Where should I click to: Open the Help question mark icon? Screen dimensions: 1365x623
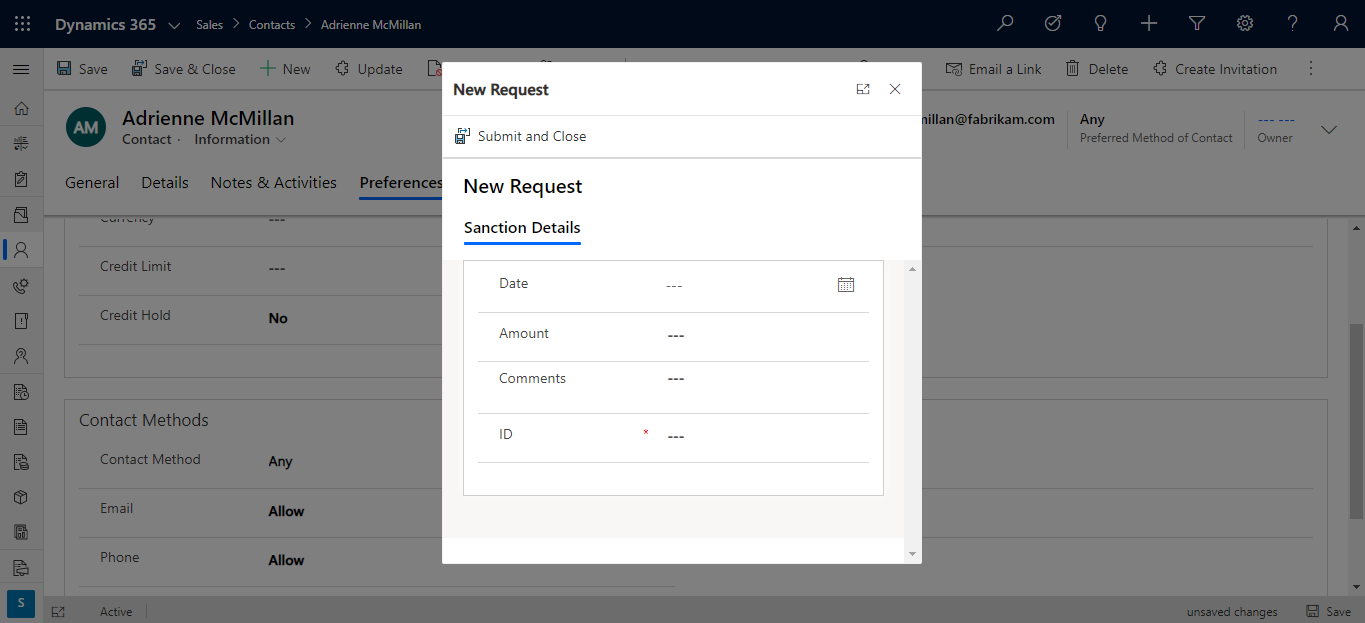click(x=1292, y=22)
